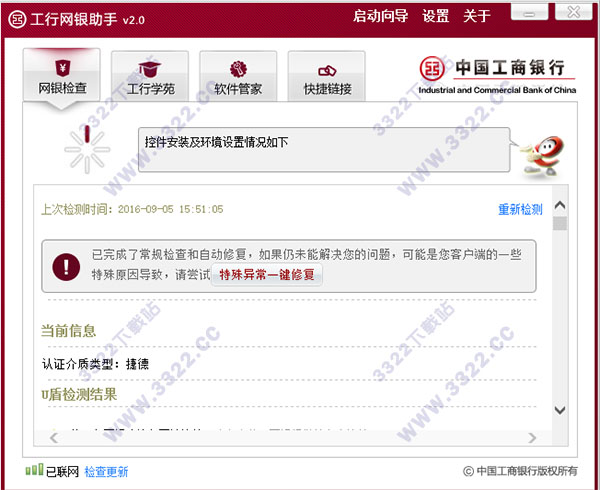Click the red exclamation warning icon
The image size is (600, 490).
66,267
